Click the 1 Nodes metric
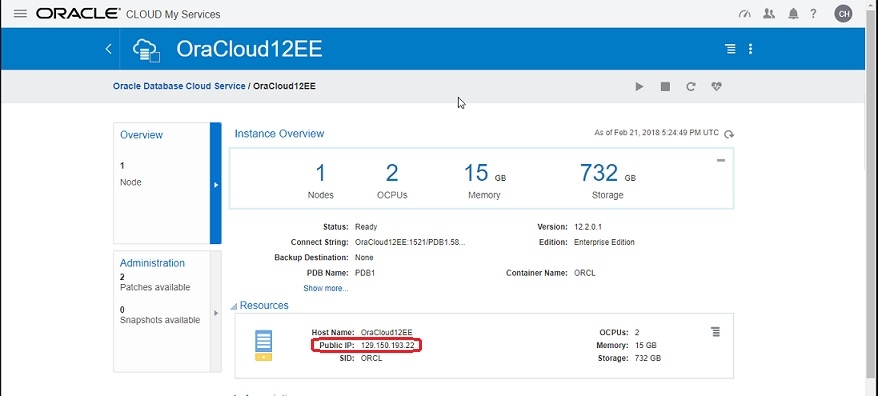This screenshot has width=878, height=396. click(x=320, y=180)
